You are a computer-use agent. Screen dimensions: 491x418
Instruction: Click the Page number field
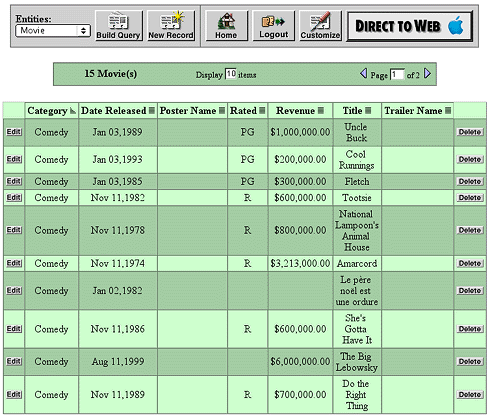(397, 74)
